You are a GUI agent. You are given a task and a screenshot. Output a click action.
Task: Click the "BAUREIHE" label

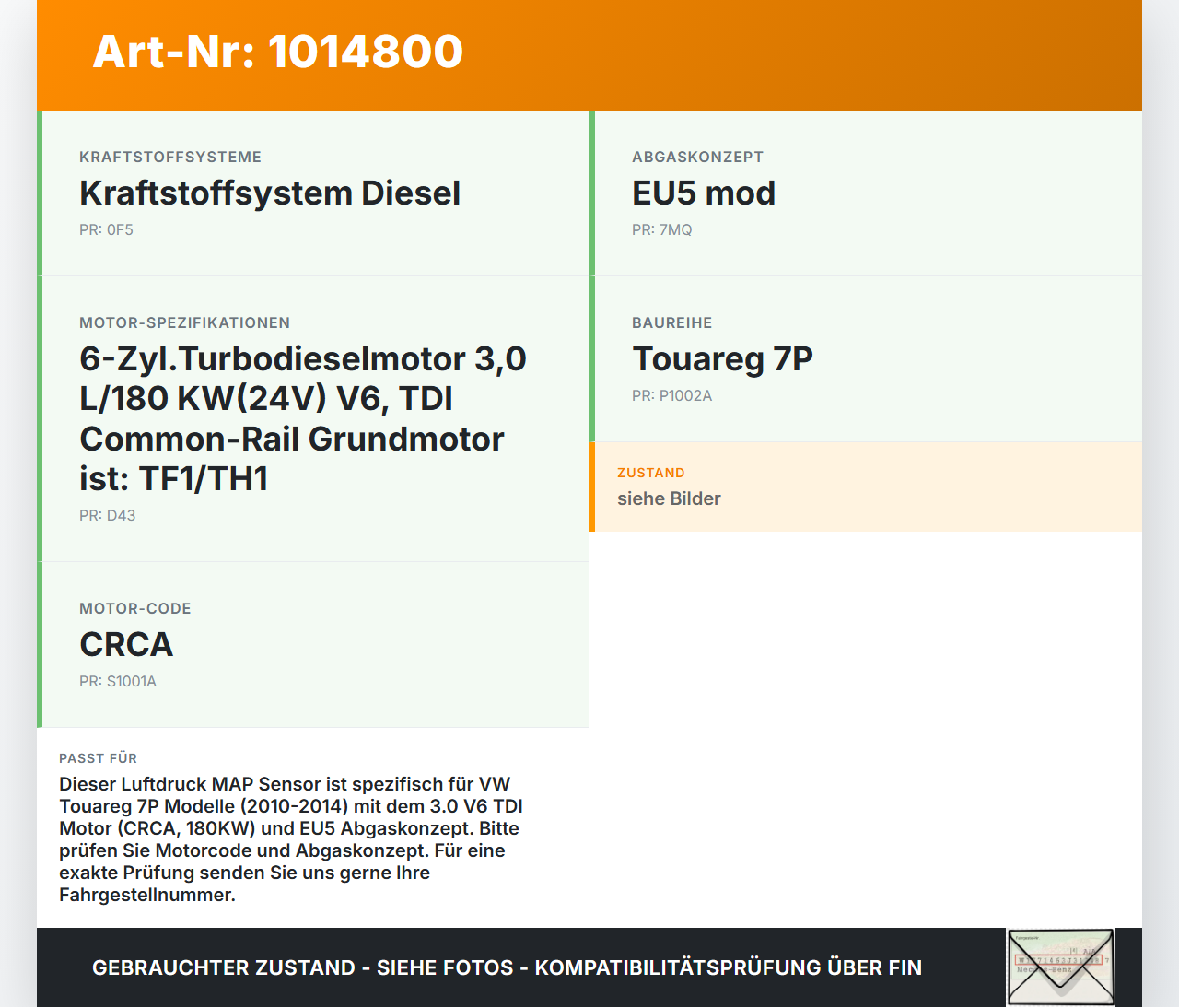point(671,322)
